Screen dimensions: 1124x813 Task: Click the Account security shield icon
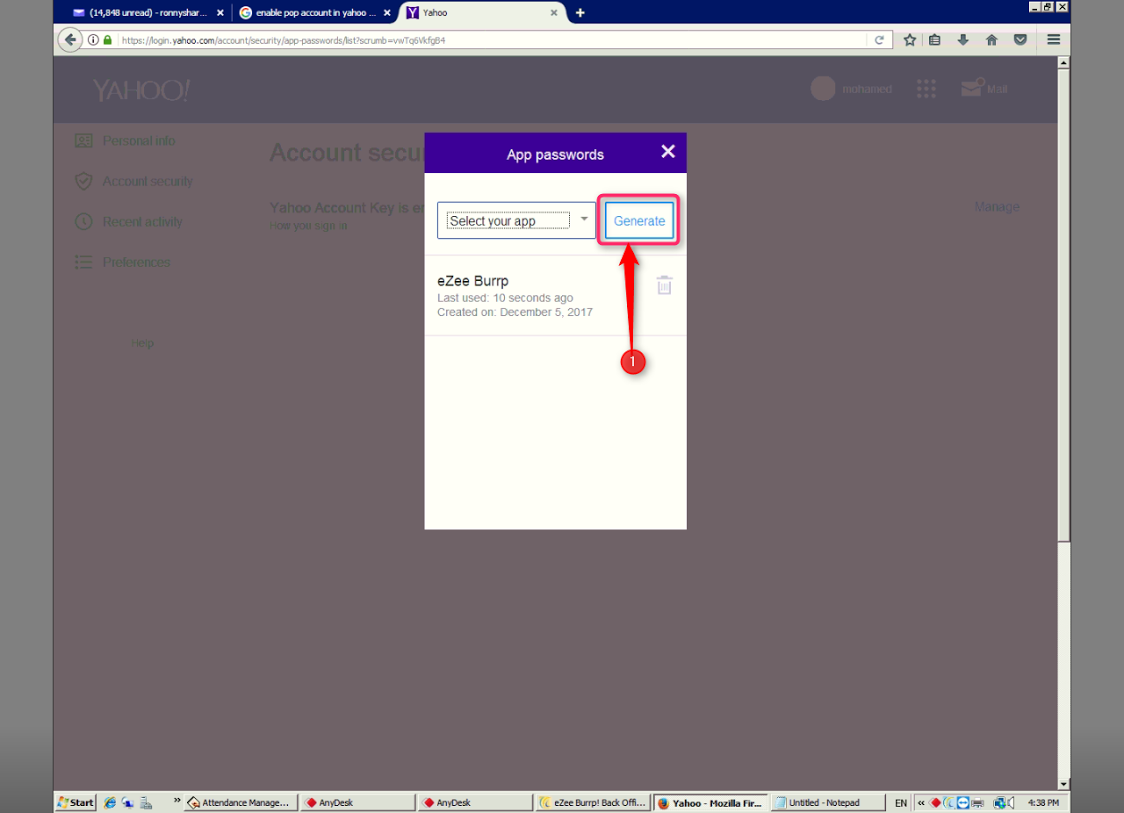(84, 181)
